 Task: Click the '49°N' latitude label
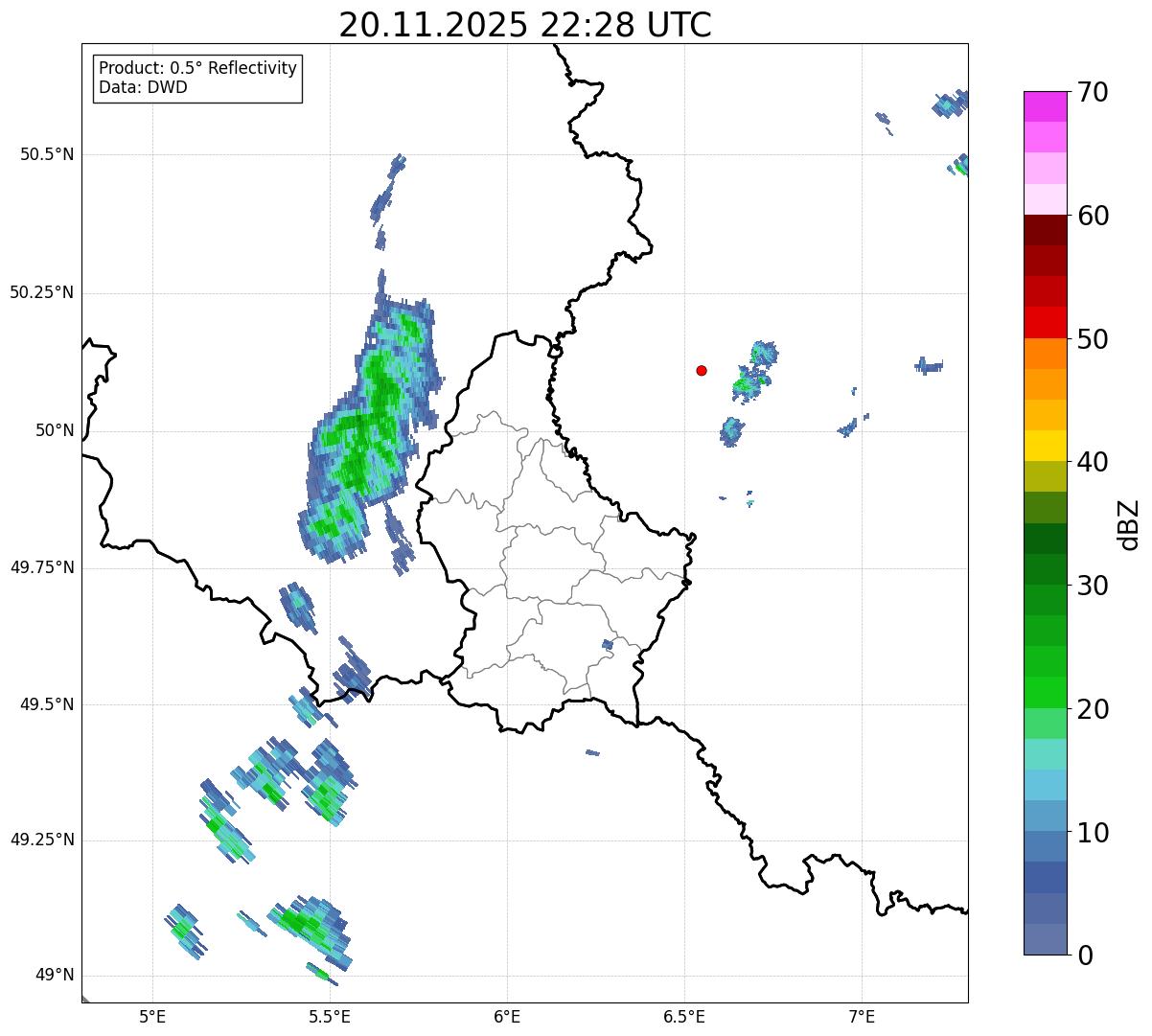(x=55, y=975)
